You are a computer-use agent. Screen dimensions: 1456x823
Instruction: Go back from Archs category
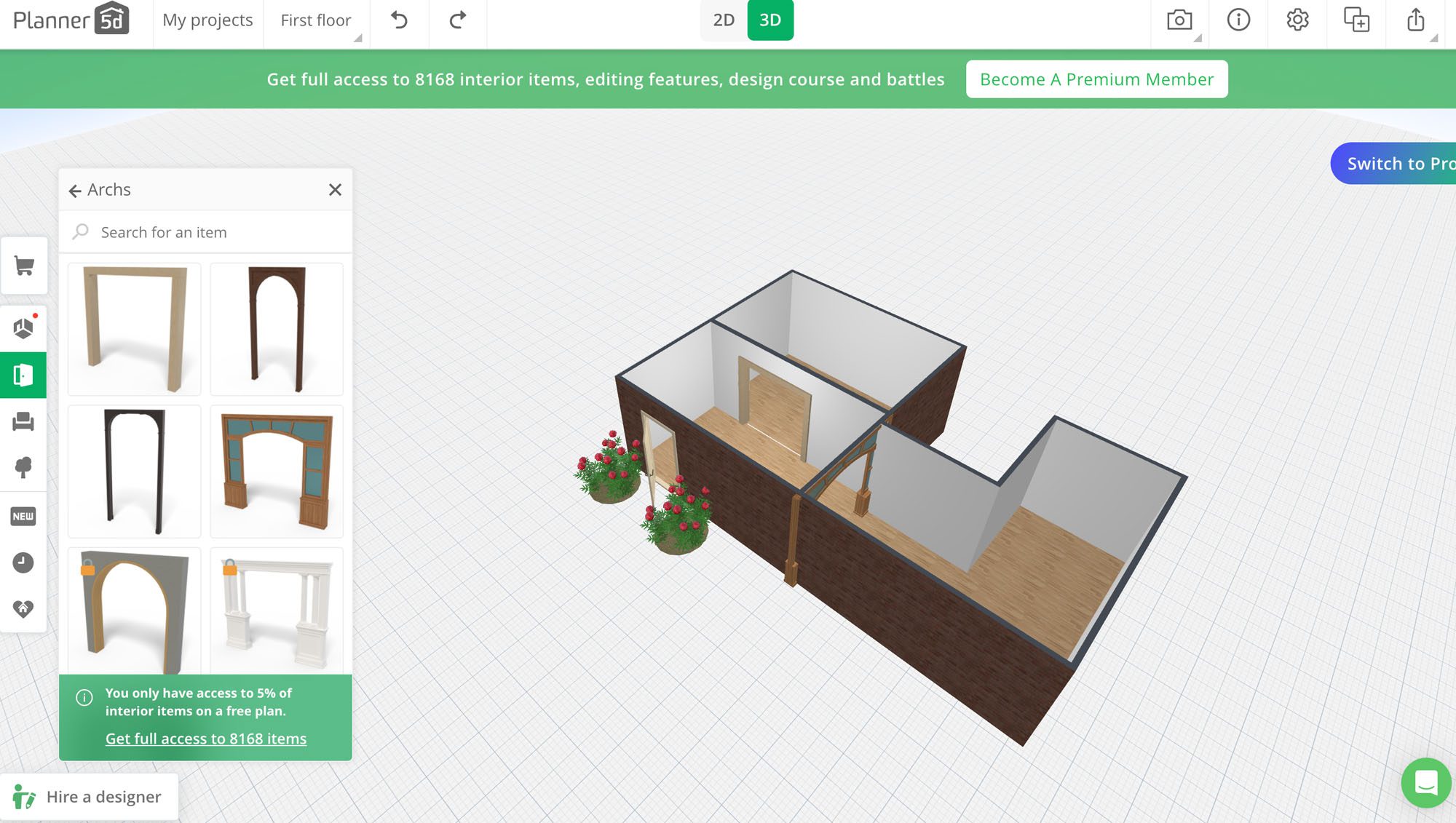click(x=75, y=191)
